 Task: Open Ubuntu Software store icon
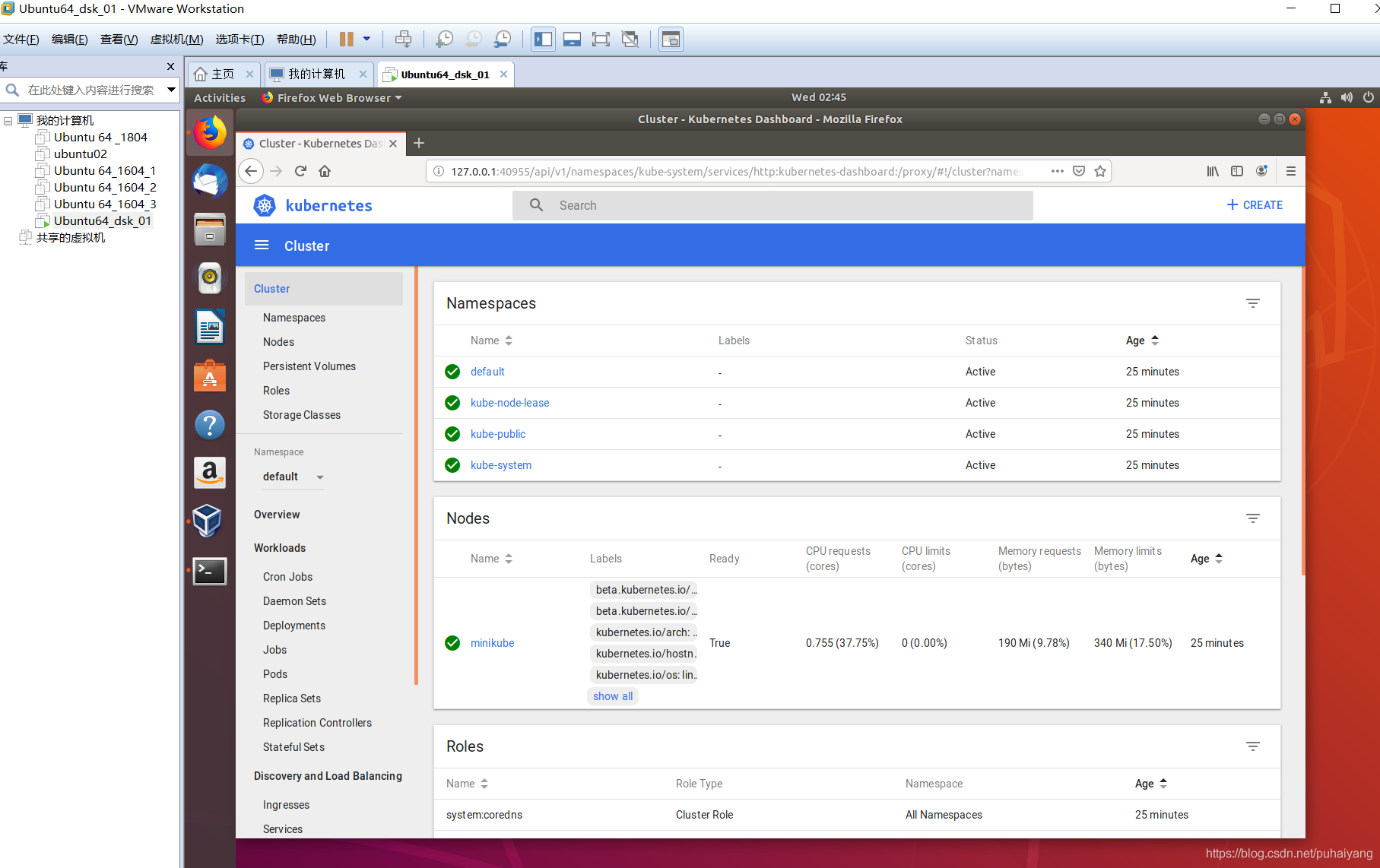tap(210, 375)
